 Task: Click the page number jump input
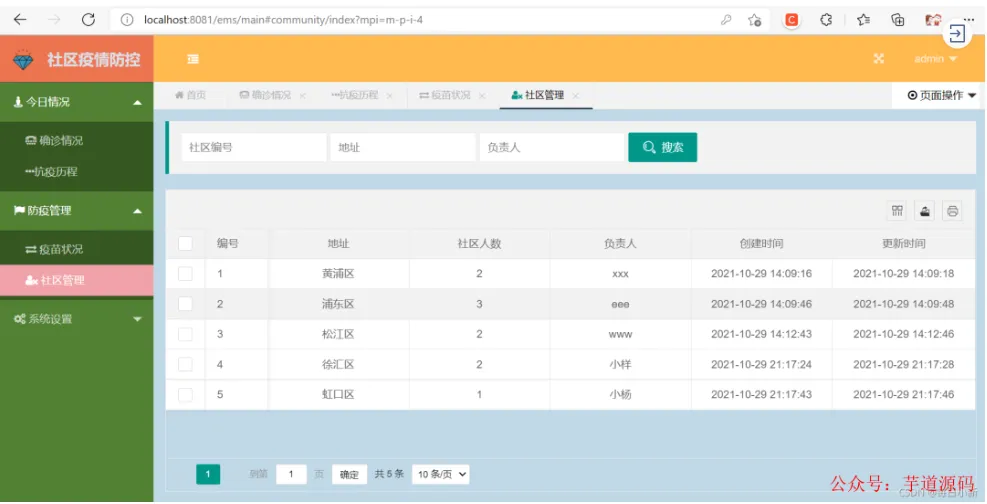tap(291, 474)
